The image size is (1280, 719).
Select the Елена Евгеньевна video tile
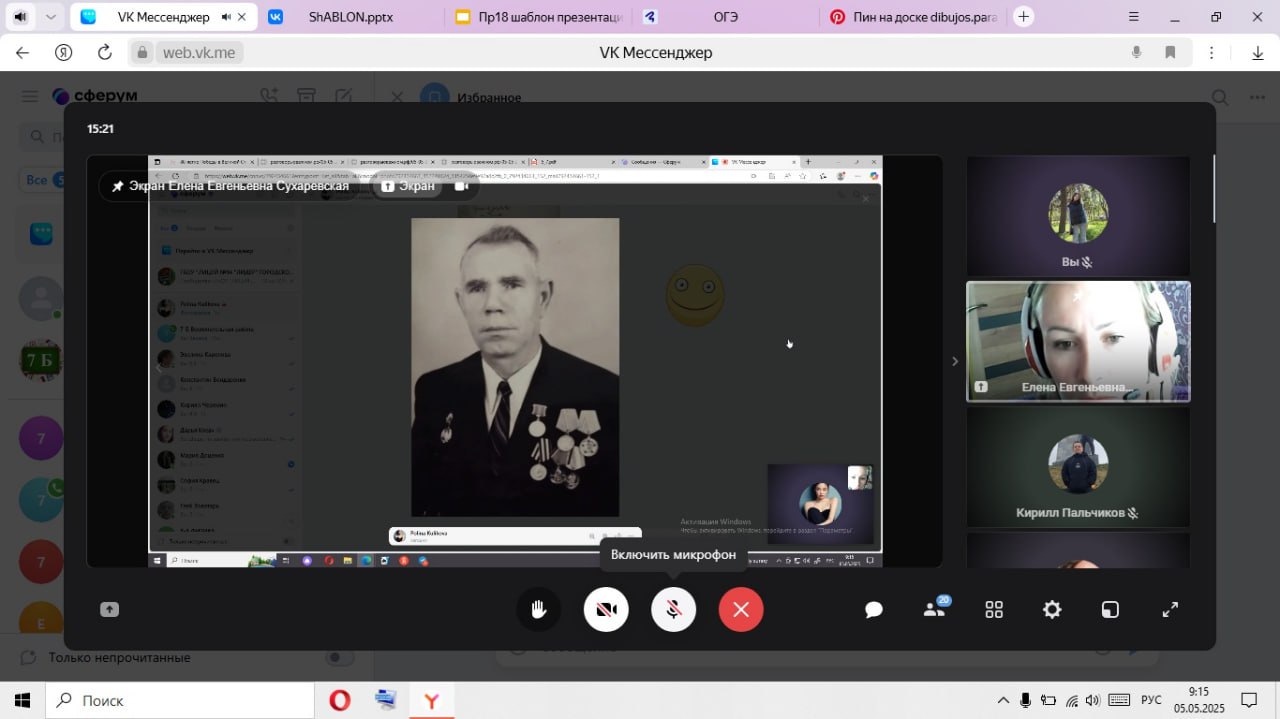1078,341
